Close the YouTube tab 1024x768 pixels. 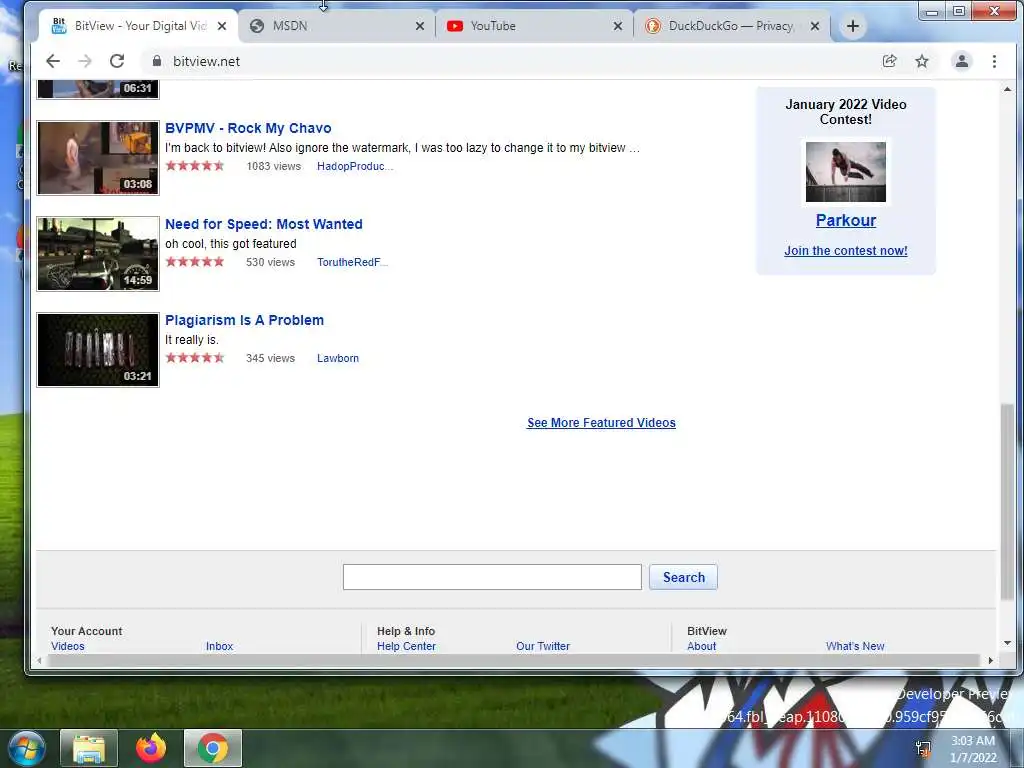(618, 26)
